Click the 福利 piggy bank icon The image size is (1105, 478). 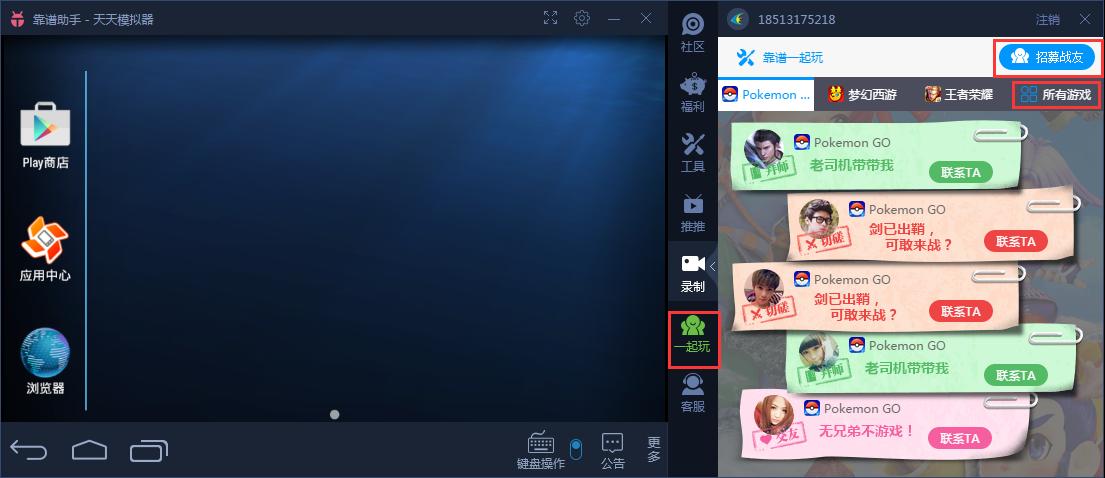pos(692,92)
